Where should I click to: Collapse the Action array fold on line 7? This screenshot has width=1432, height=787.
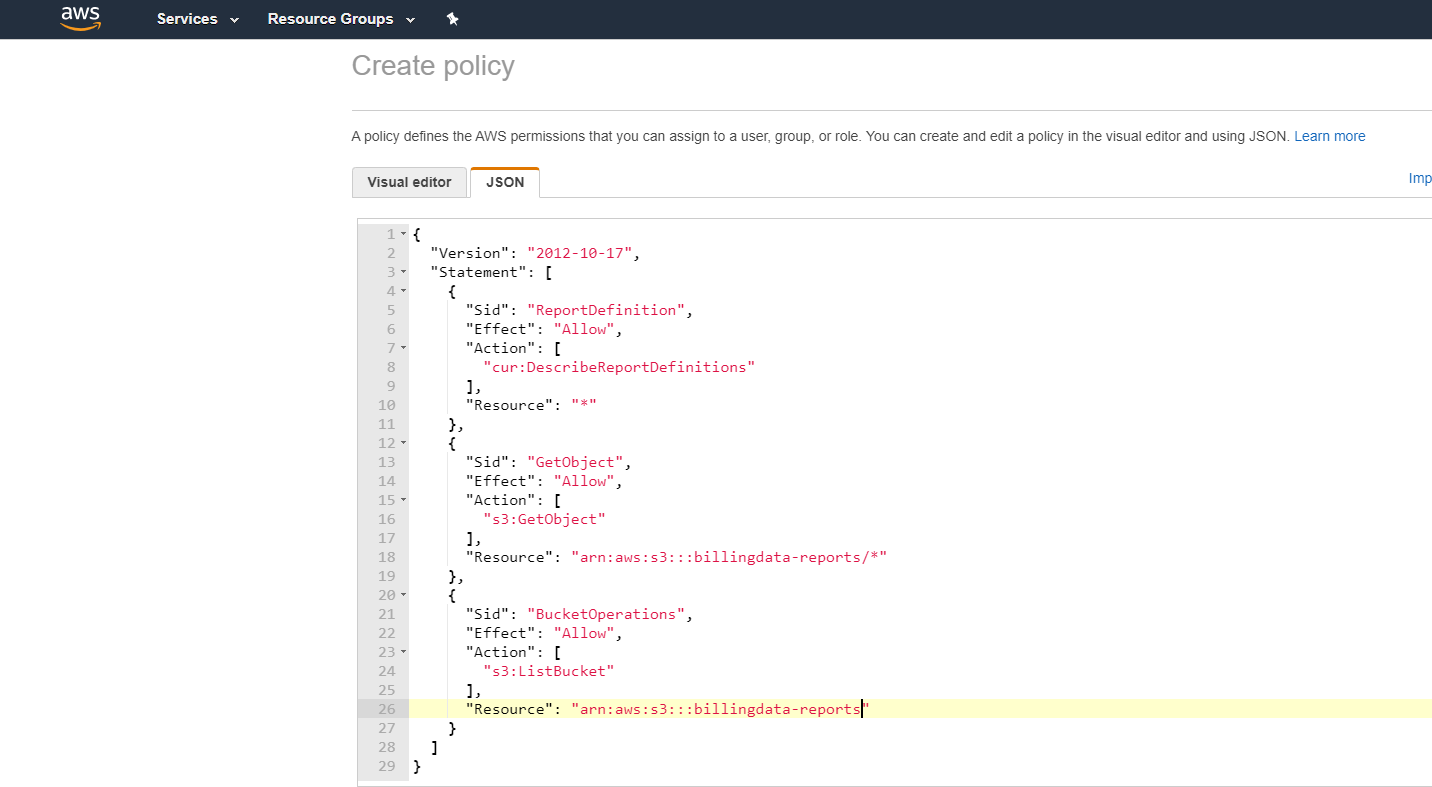tap(403, 348)
